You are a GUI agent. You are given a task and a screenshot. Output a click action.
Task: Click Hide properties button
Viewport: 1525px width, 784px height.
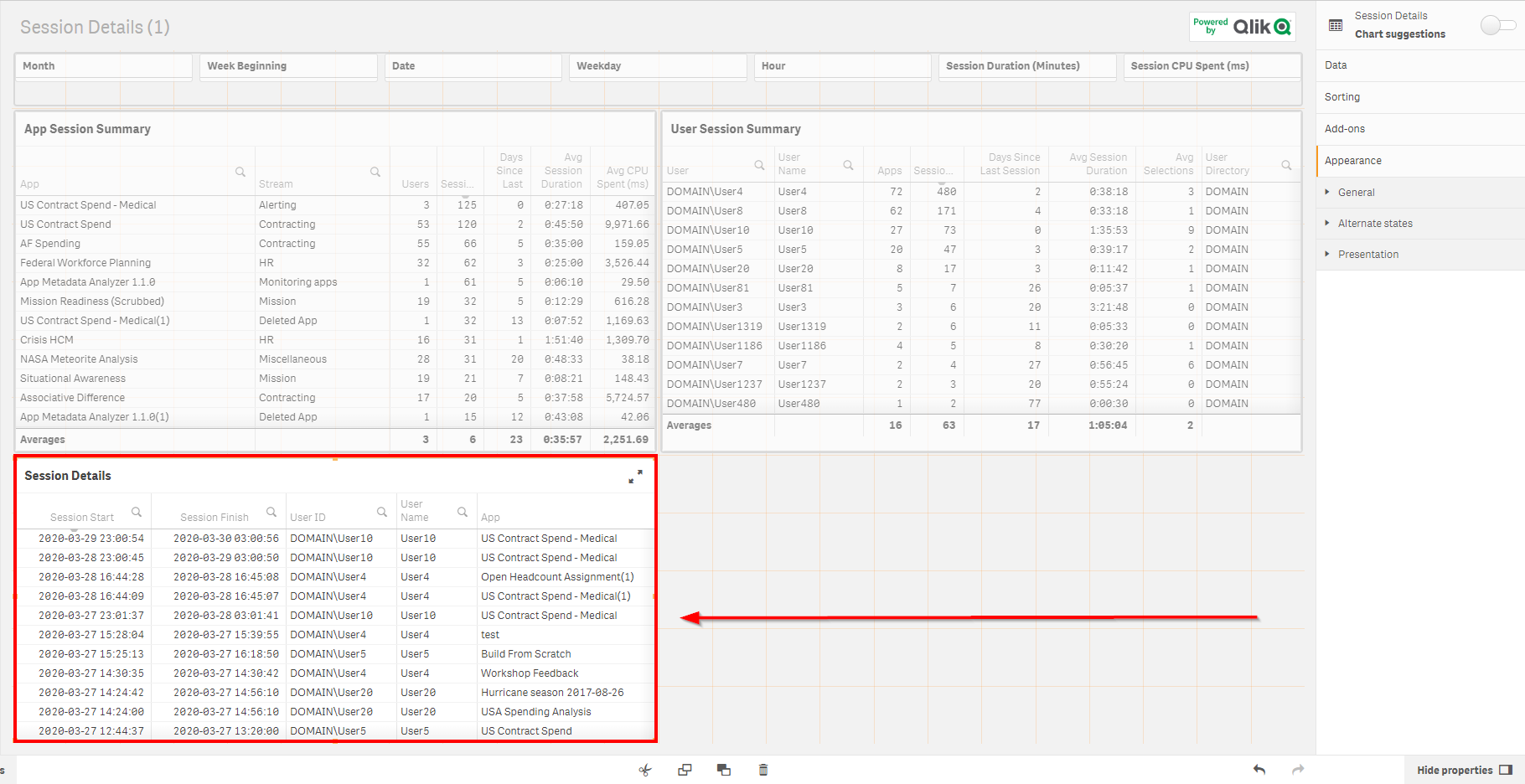pos(1464,770)
